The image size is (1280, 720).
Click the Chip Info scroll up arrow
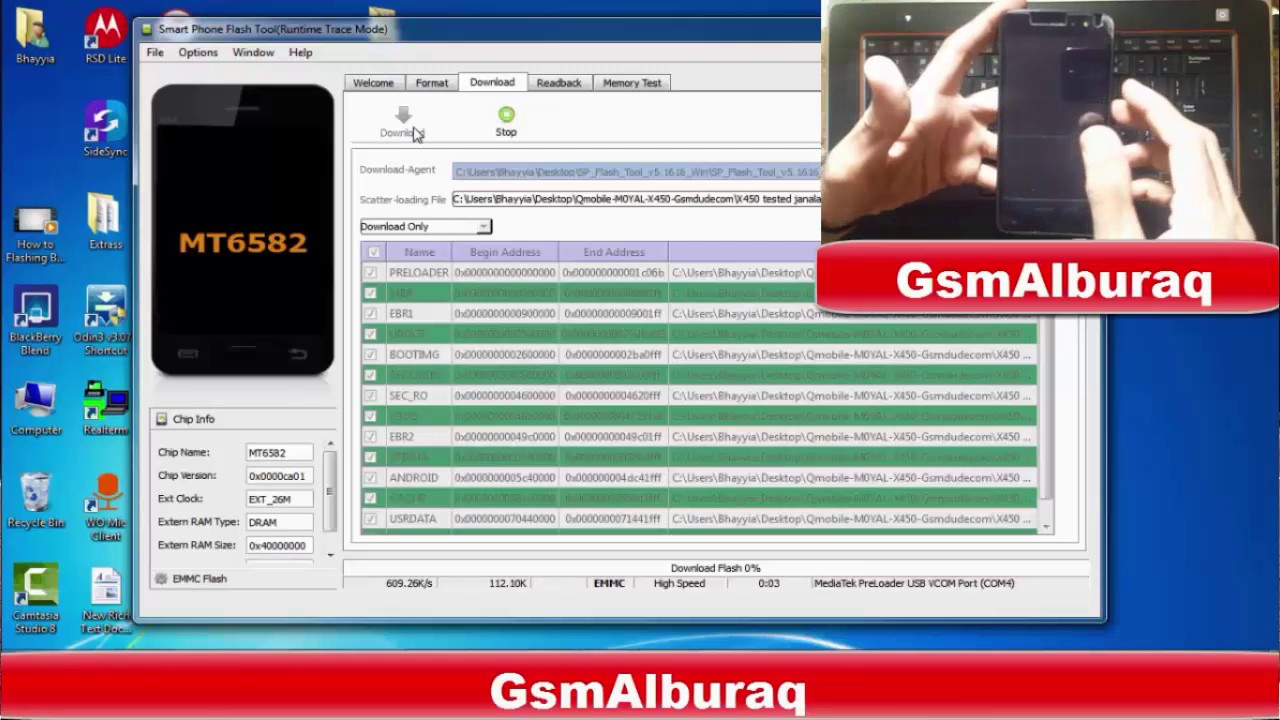pyautogui.click(x=330, y=445)
